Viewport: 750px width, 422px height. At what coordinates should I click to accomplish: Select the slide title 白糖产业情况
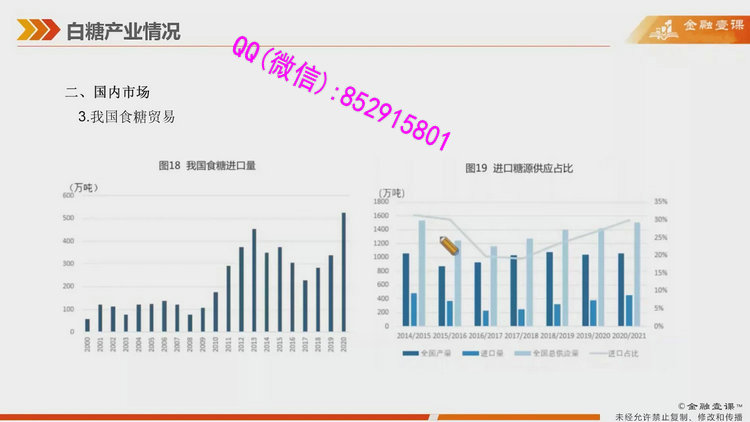(x=123, y=31)
